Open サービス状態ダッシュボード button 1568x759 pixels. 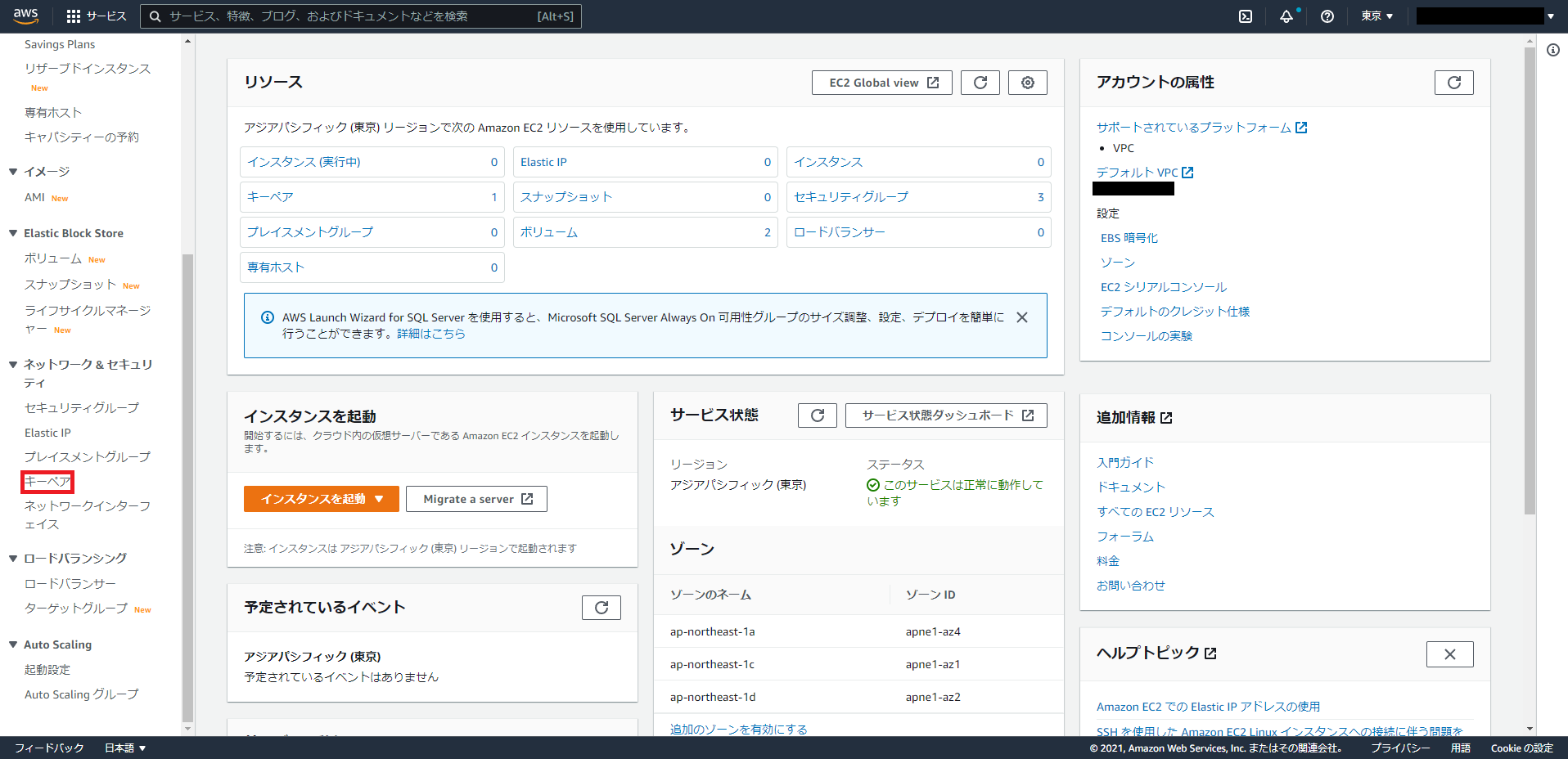pos(946,415)
